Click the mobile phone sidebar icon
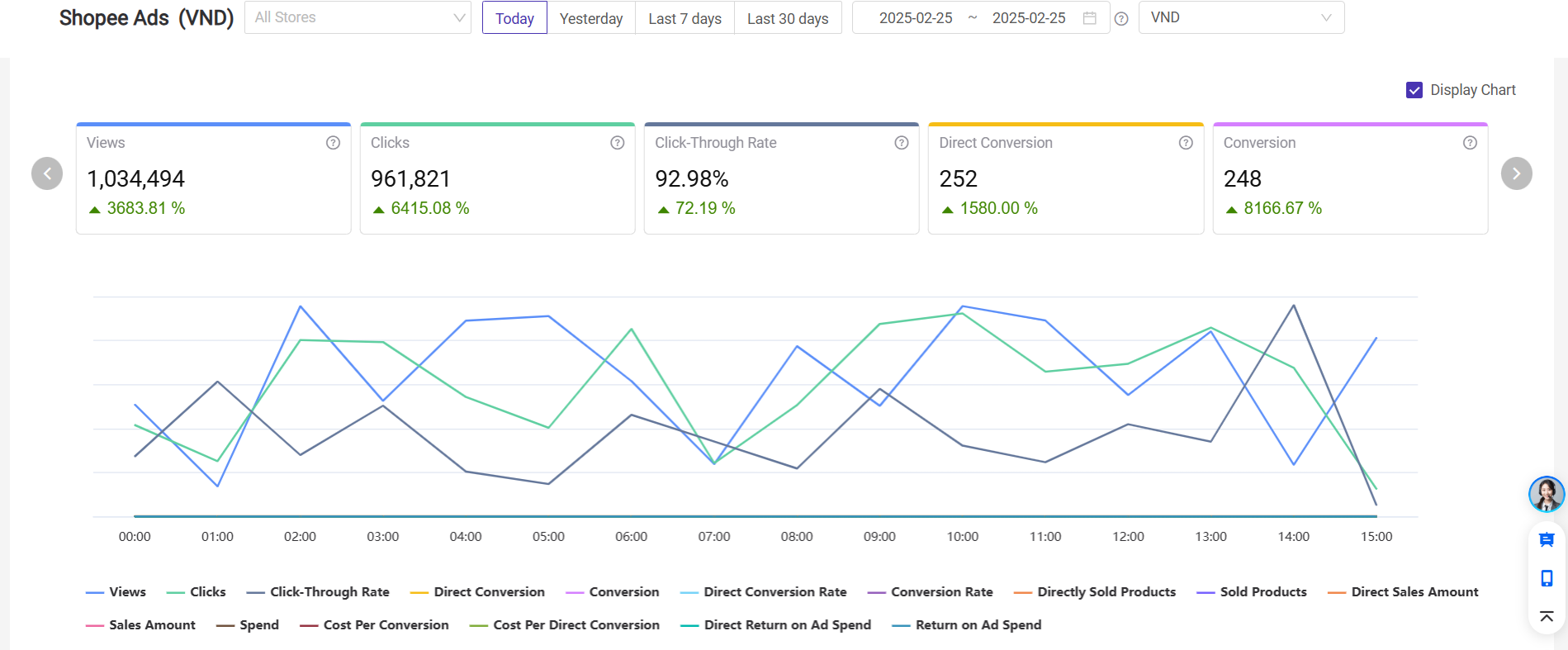Viewport: 1568px width, 650px height. [x=1547, y=578]
